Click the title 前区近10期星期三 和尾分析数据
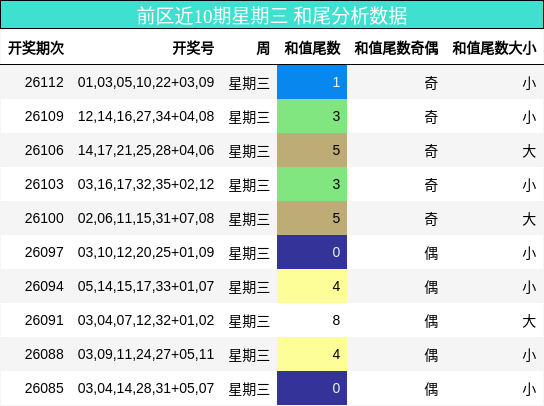The height and width of the screenshot is (406, 544). click(x=272, y=16)
